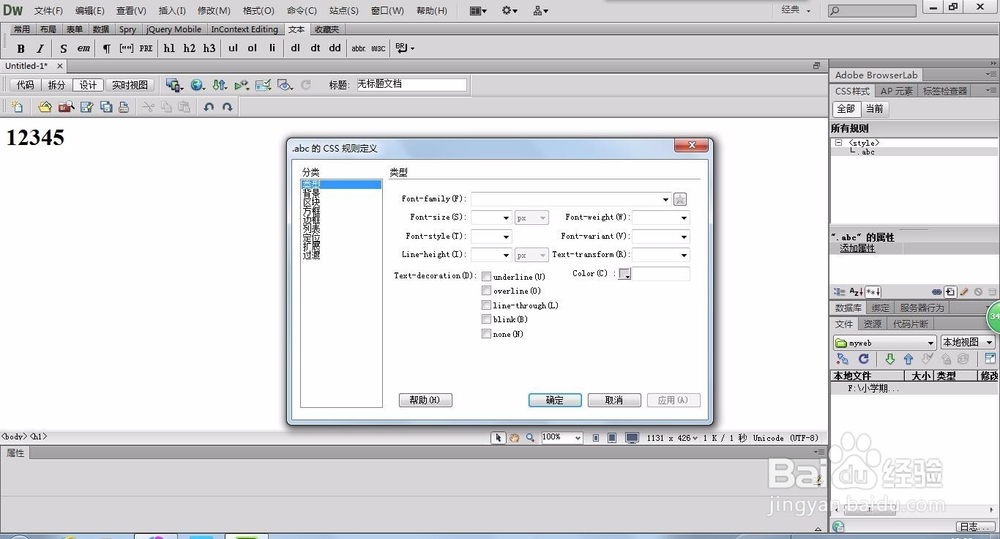Click the 全部 (All) button in the CSS panel
Image resolution: width=1000 pixels, height=539 pixels.
click(x=846, y=108)
